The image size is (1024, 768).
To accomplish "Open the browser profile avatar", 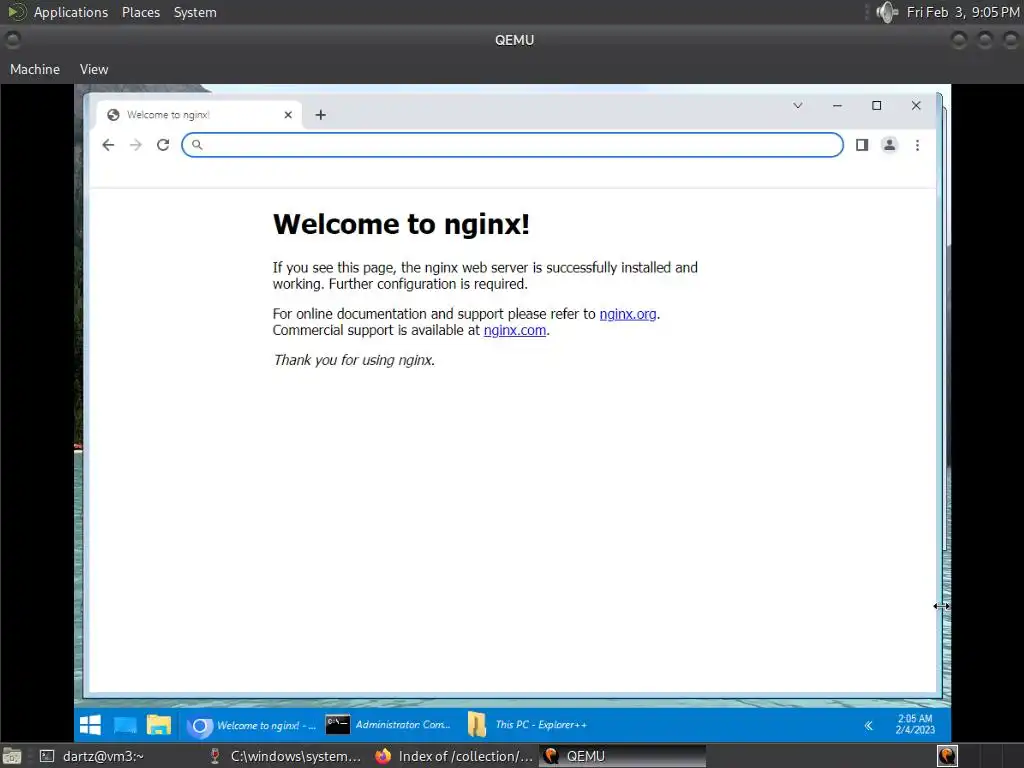I will tap(889, 145).
